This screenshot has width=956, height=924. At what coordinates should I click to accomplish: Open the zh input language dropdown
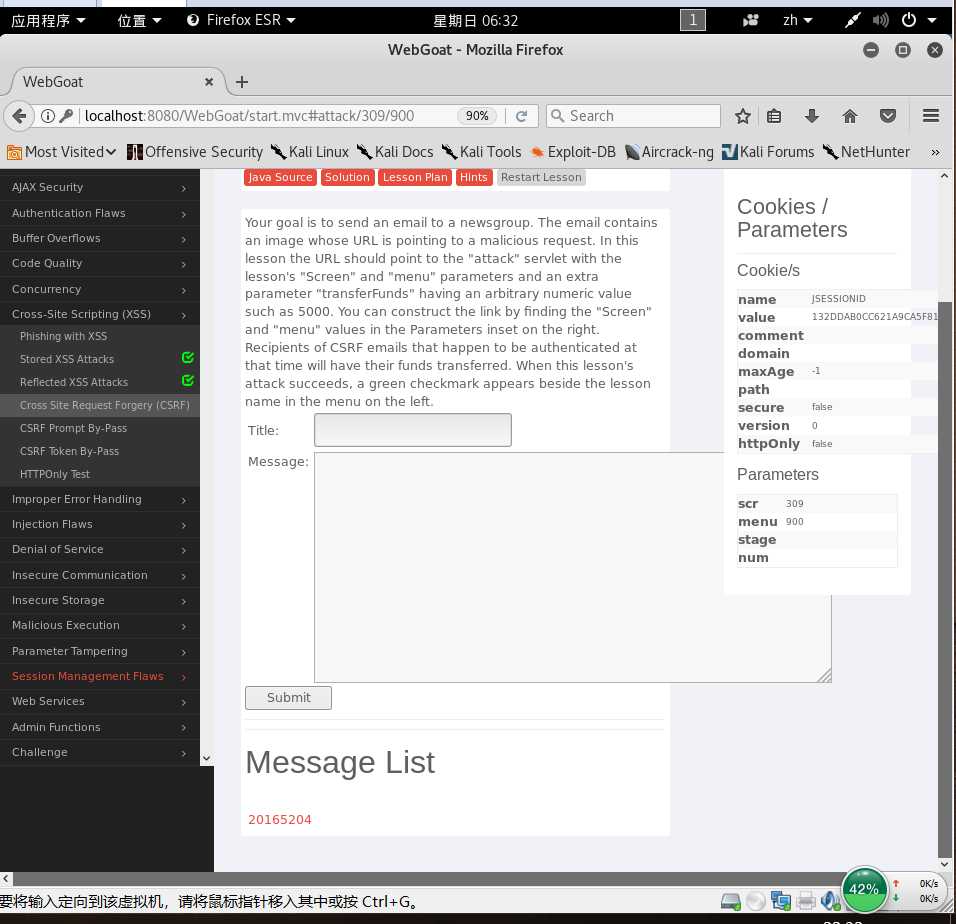tap(797, 20)
